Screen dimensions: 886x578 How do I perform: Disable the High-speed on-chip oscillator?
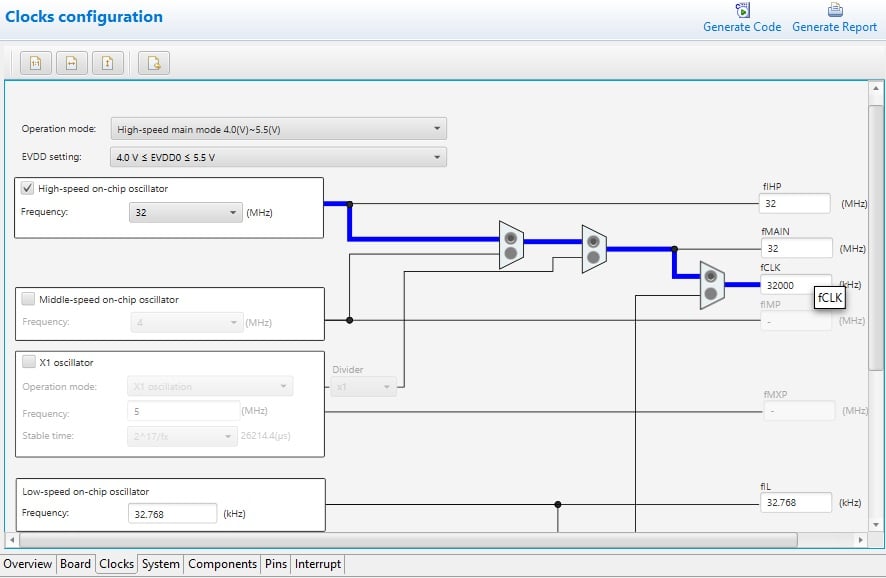tap(26, 188)
